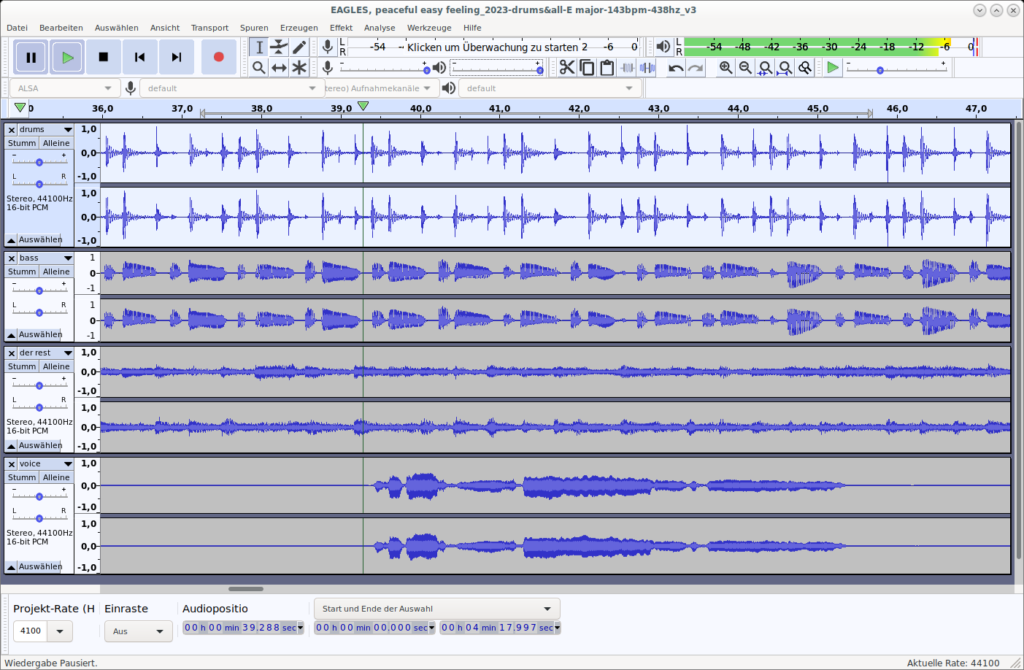The height and width of the screenshot is (670, 1024).
Task: Zoom out of the waveform
Action: click(745, 67)
